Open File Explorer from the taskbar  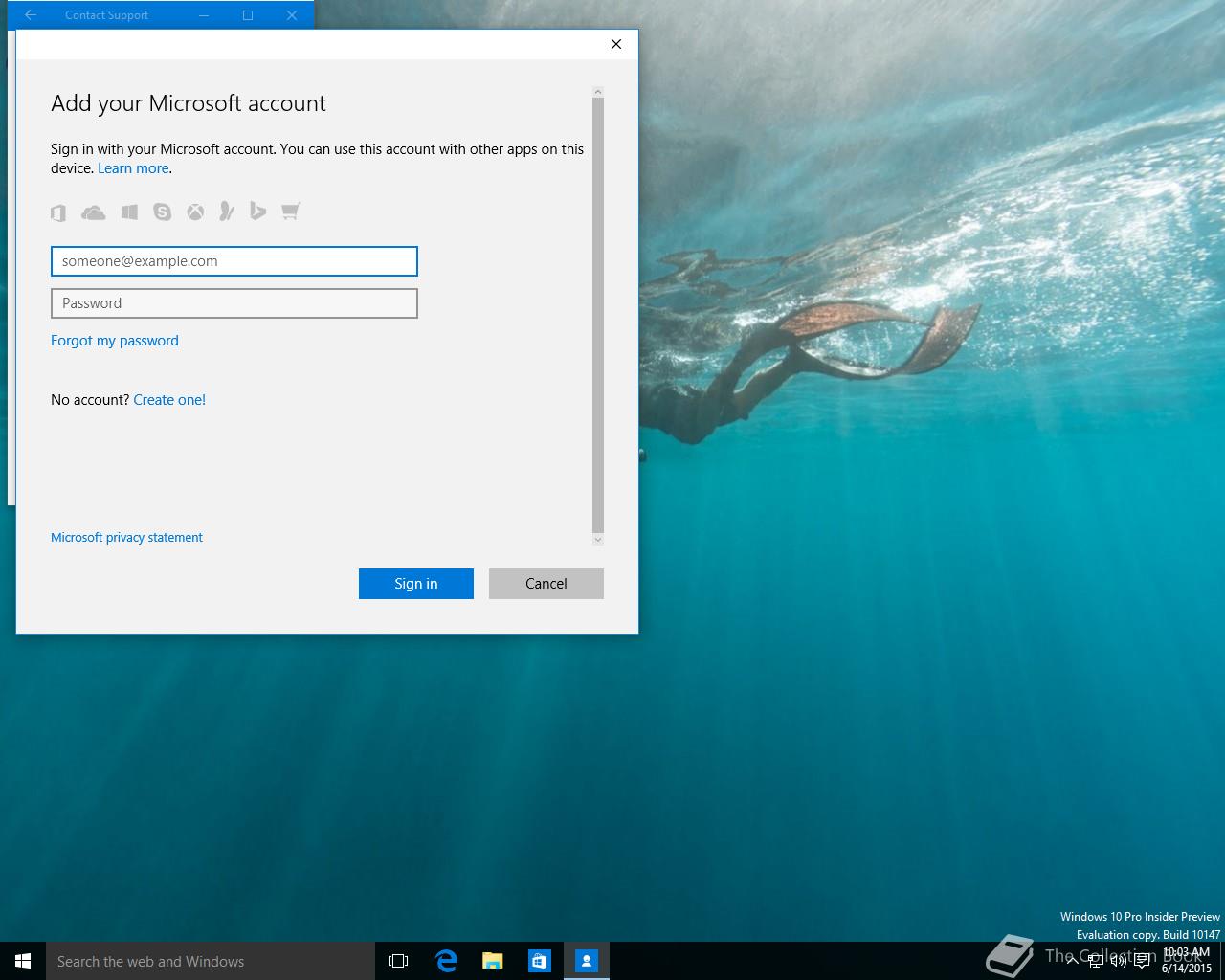point(493,961)
